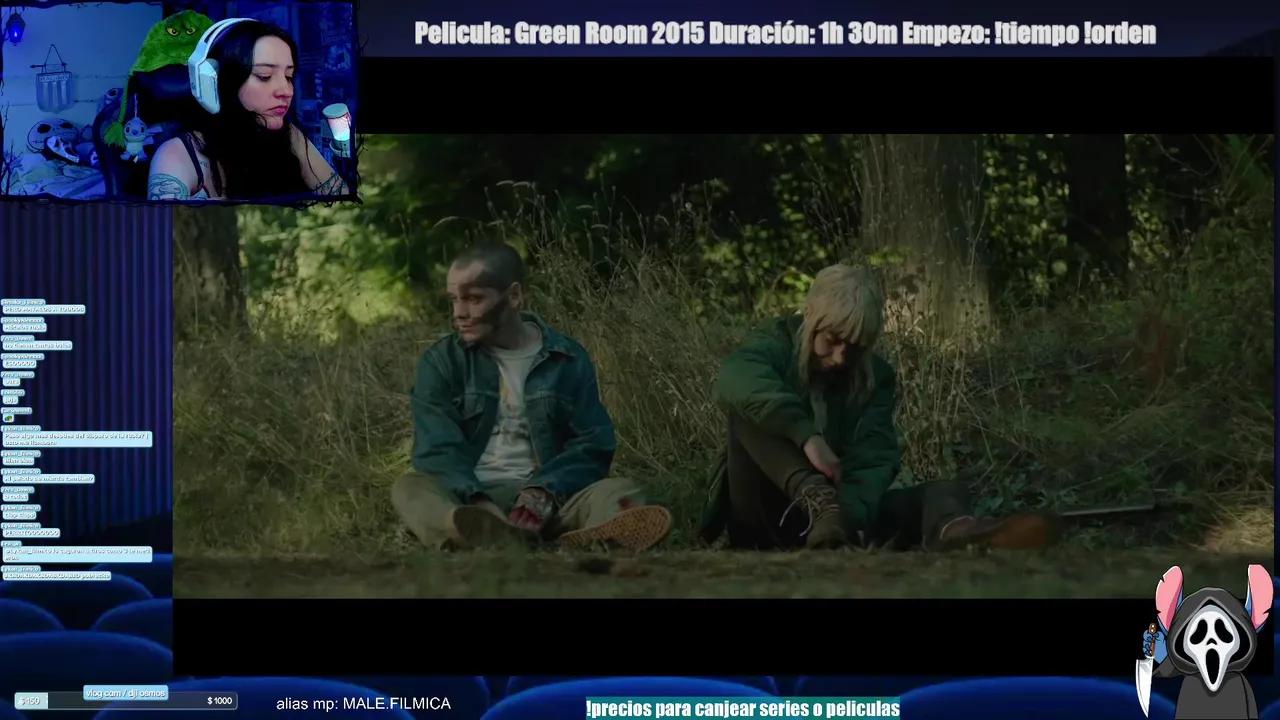Click the 'Pelicula: Green Room 2015' title text
Image resolution: width=1280 pixels, height=720 pixels.
click(560, 33)
